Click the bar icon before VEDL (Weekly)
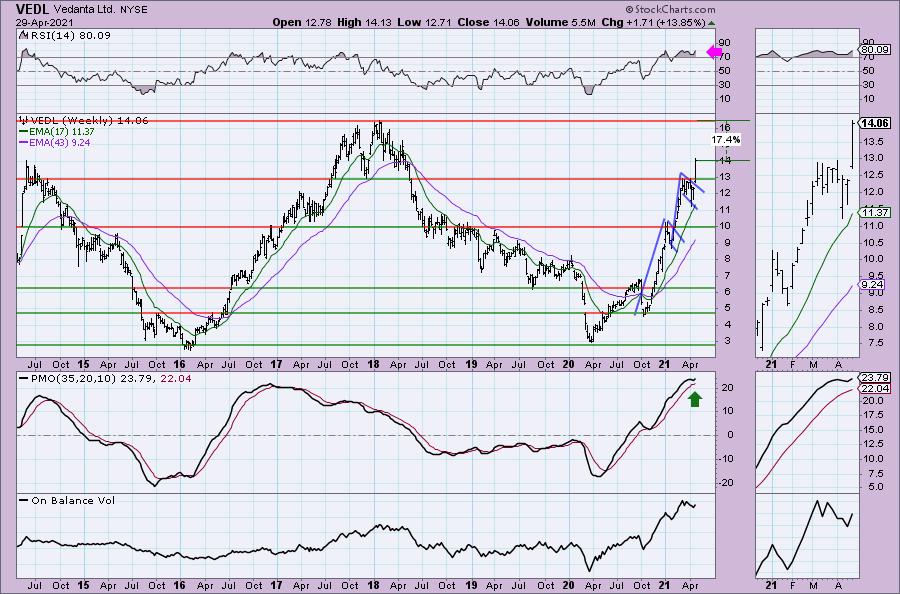This screenshot has height=594, width=900. click(x=23, y=120)
